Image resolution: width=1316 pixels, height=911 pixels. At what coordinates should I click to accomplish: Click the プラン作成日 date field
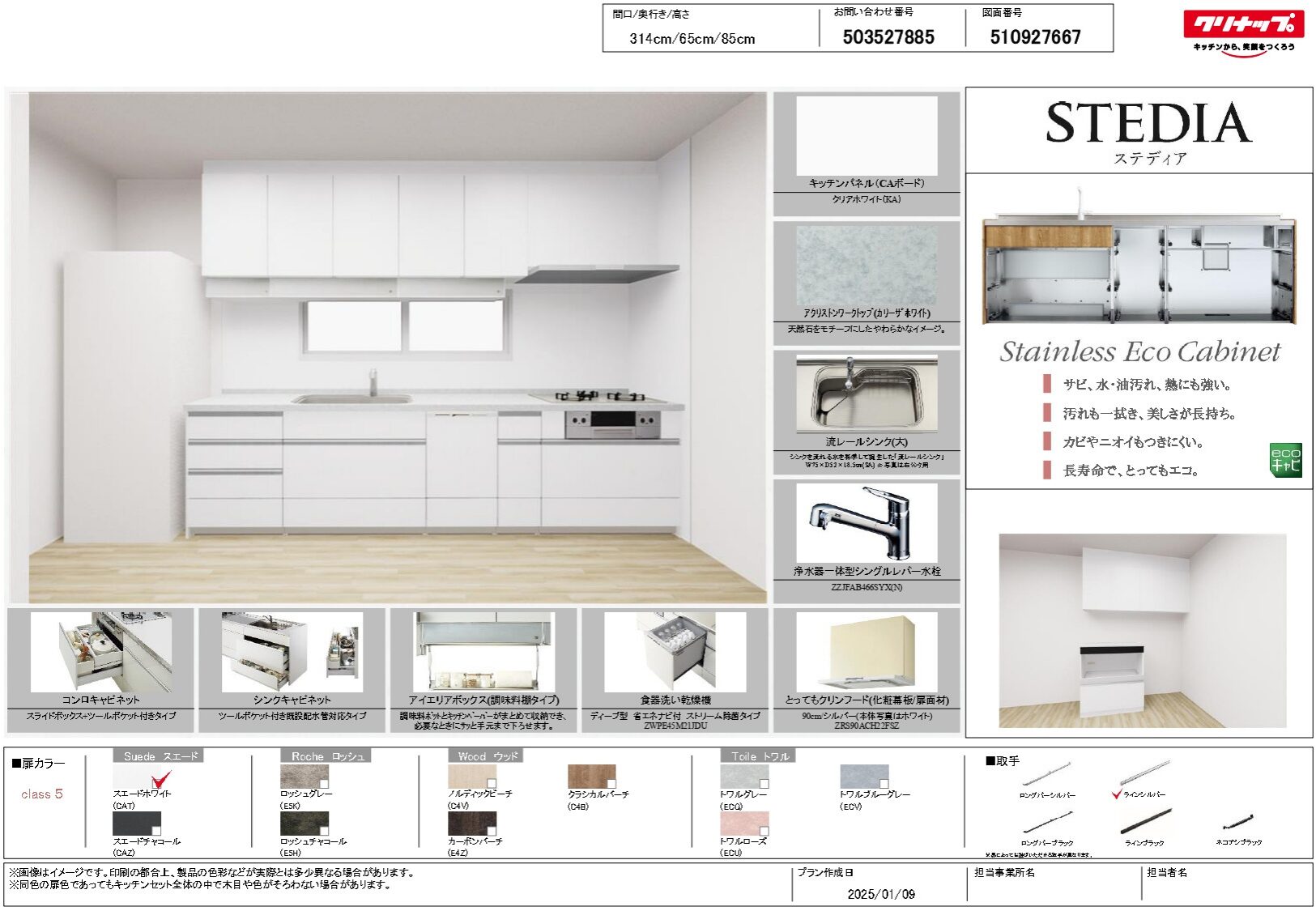(x=880, y=894)
